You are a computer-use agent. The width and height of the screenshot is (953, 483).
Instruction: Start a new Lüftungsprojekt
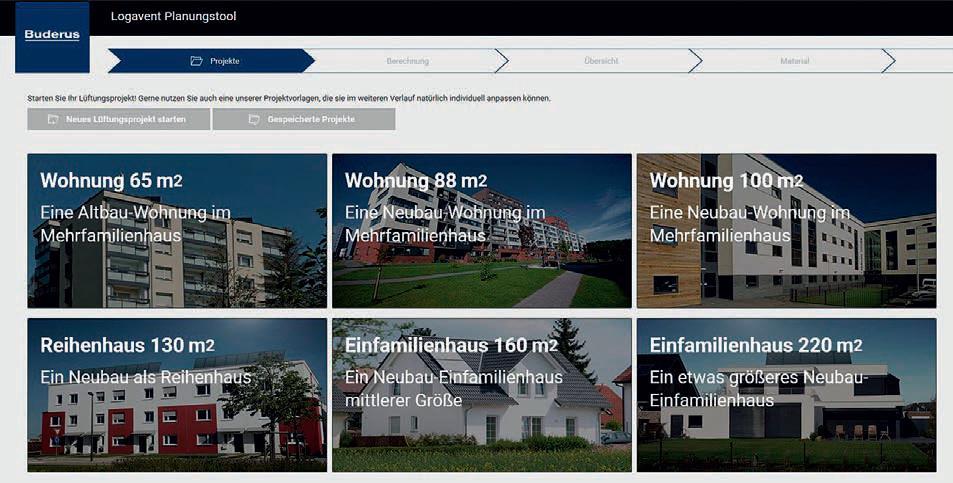tap(119, 119)
